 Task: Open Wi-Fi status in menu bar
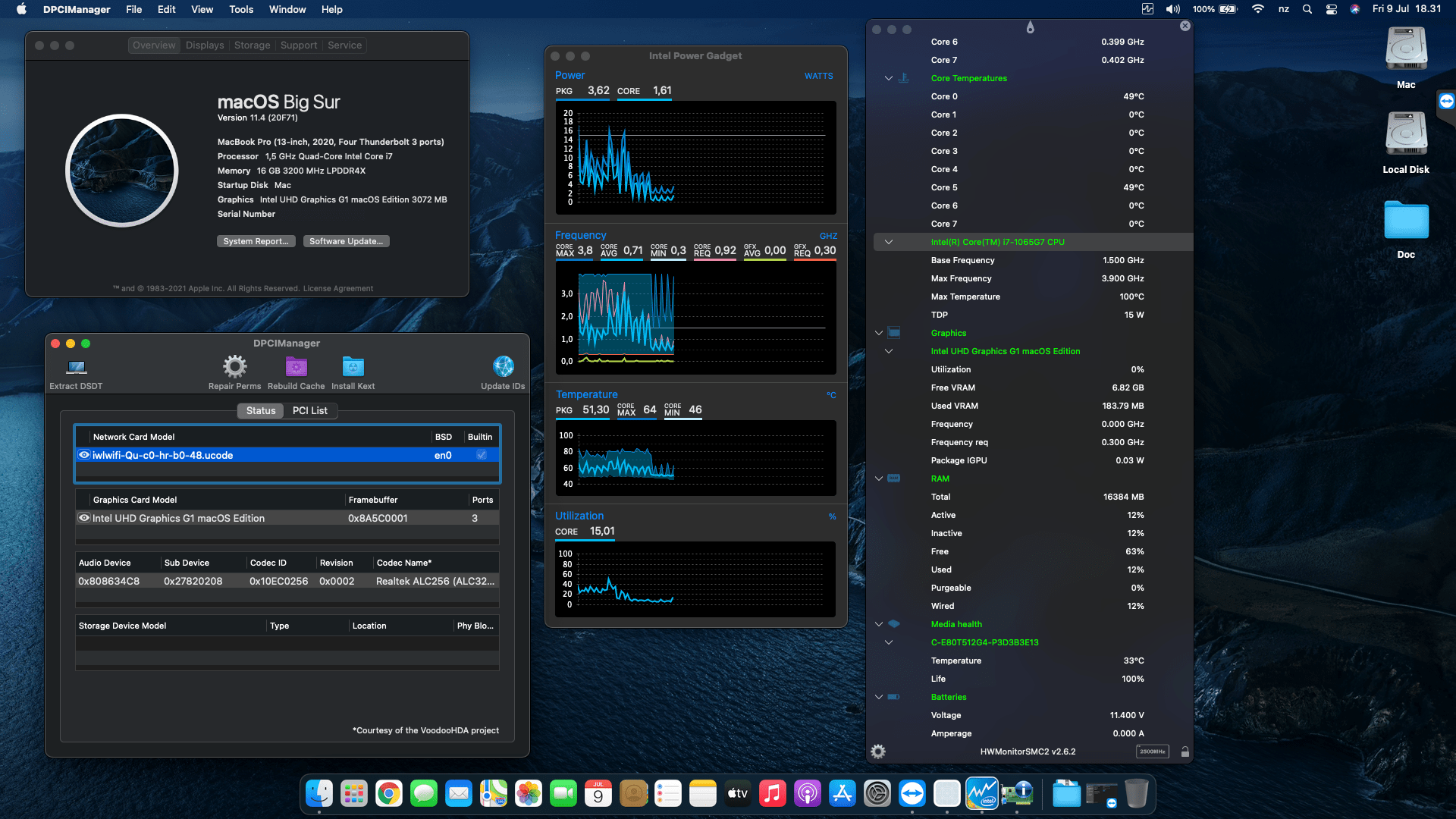1258,9
